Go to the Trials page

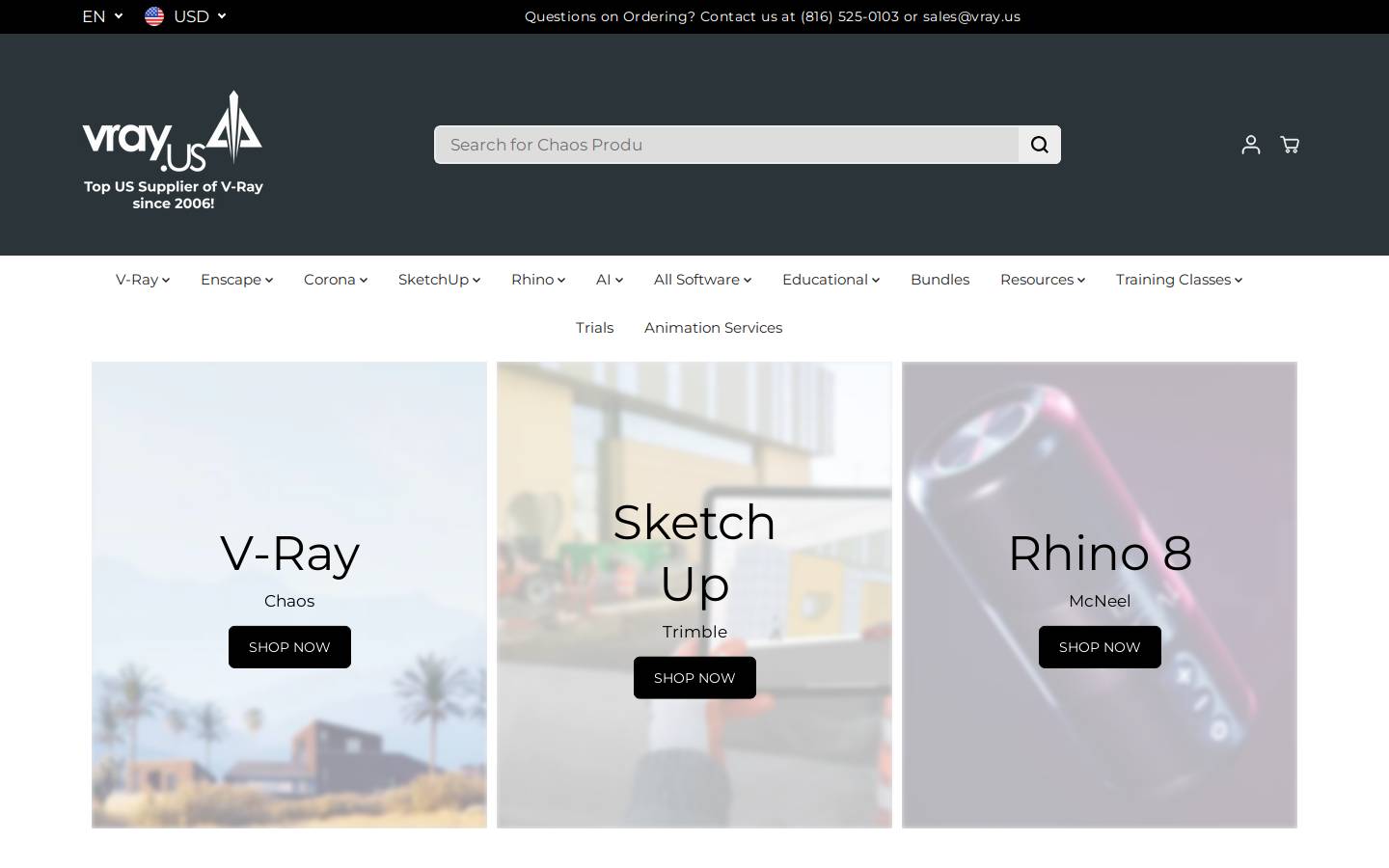click(594, 328)
